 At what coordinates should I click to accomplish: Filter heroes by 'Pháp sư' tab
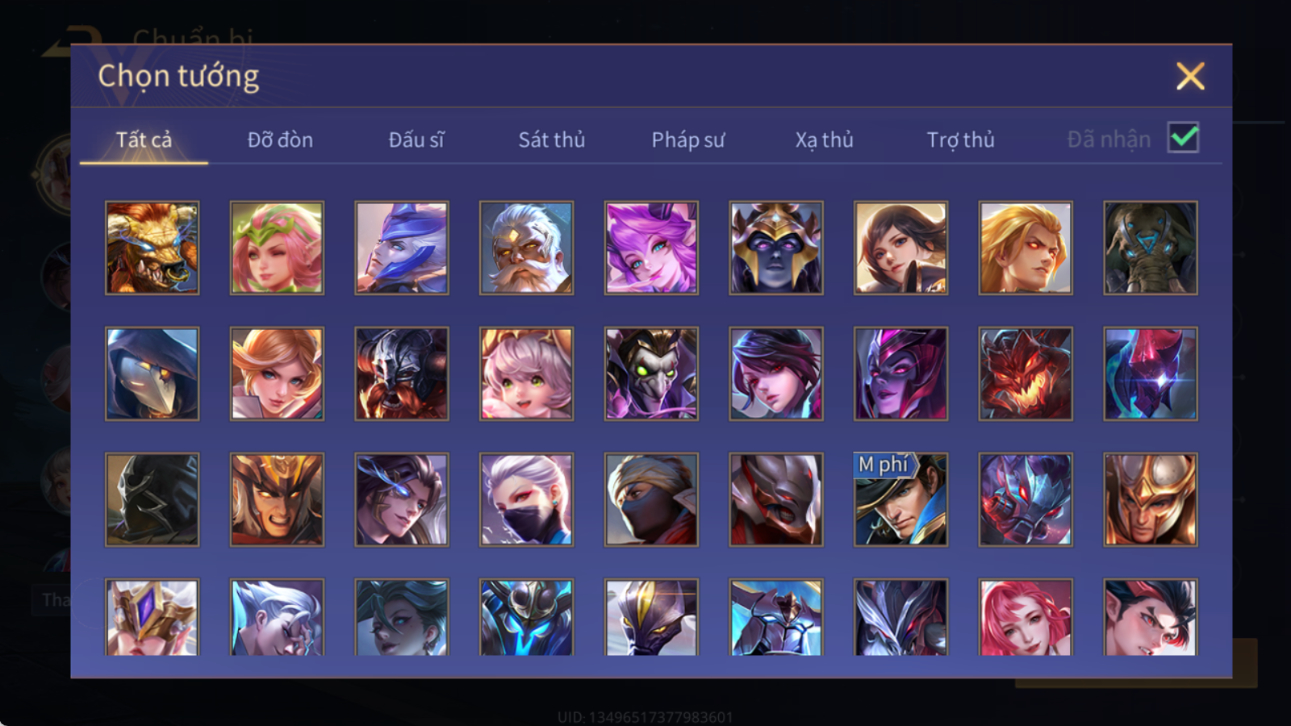click(688, 140)
